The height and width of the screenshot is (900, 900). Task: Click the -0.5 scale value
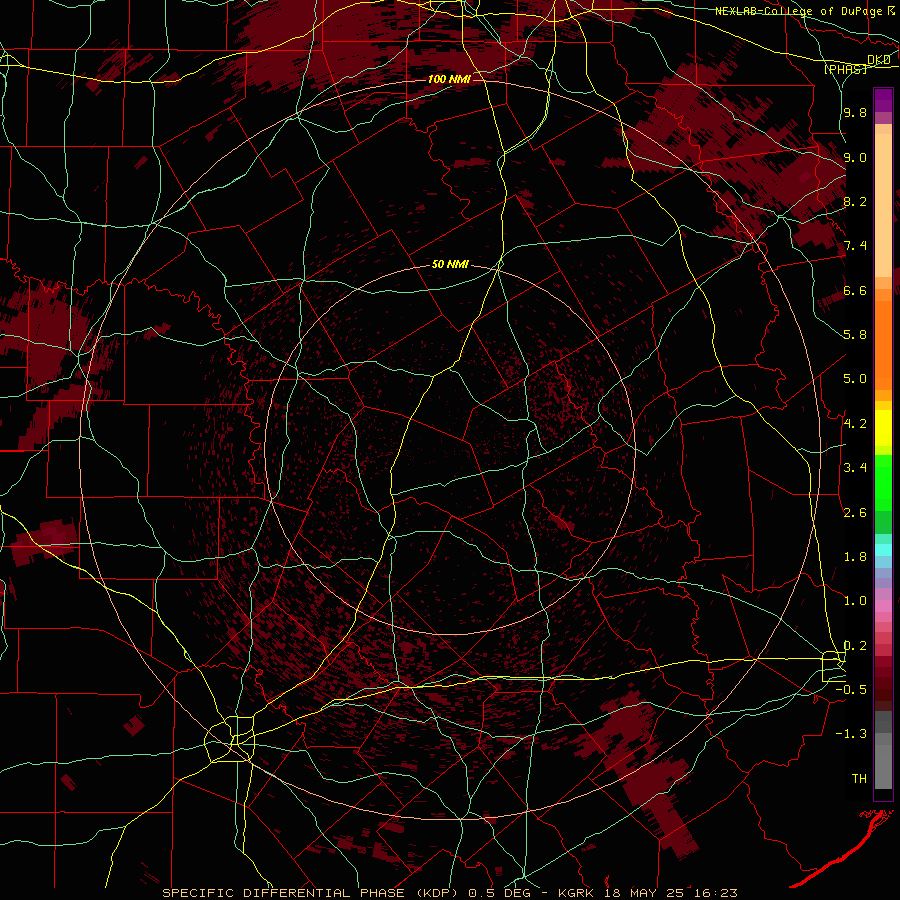tap(852, 689)
